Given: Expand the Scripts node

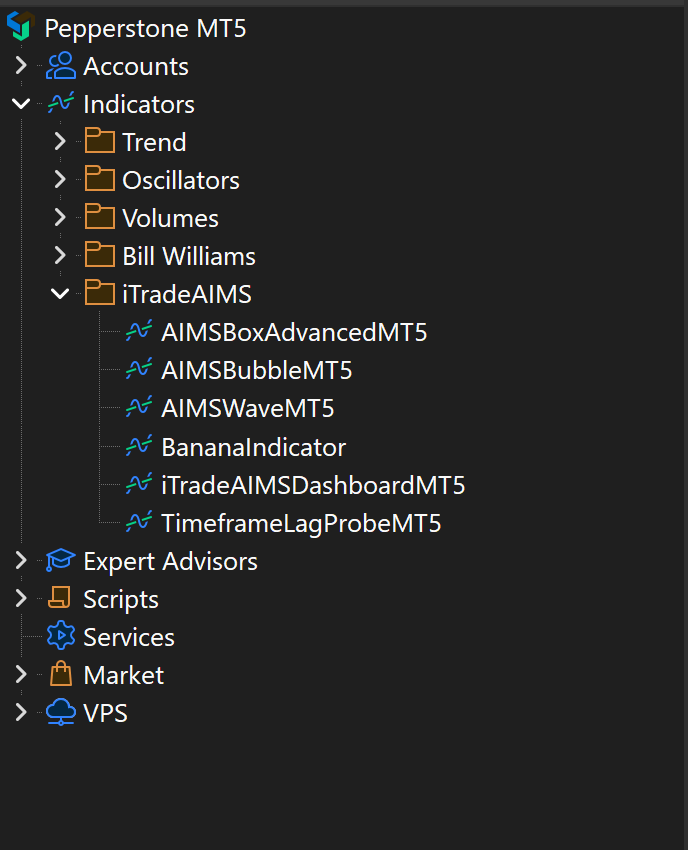Looking at the screenshot, I should click(21, 598).
